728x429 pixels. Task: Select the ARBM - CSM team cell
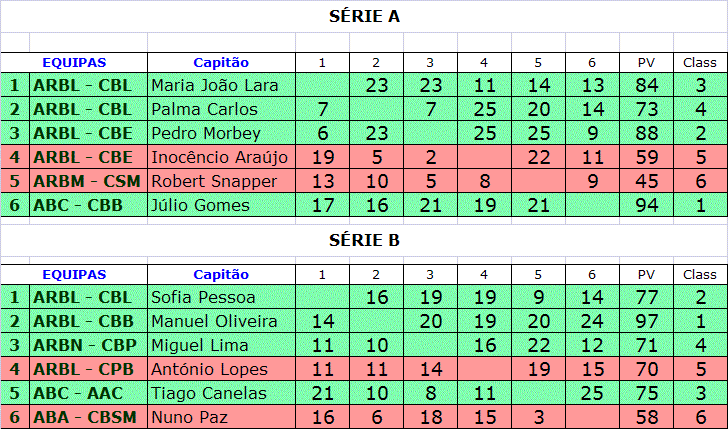point(88,181)
